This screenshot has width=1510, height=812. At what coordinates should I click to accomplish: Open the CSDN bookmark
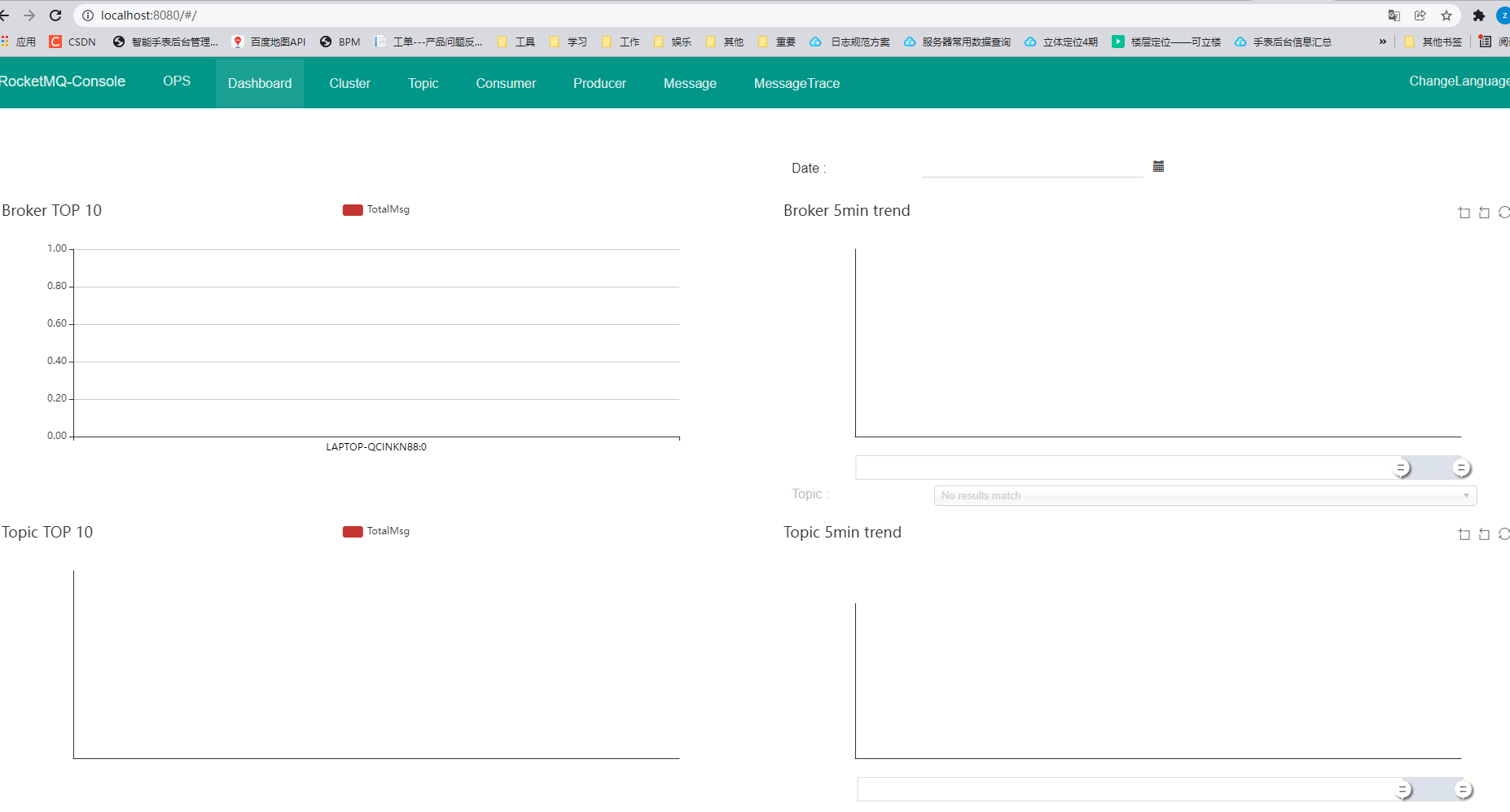point(72,42)
